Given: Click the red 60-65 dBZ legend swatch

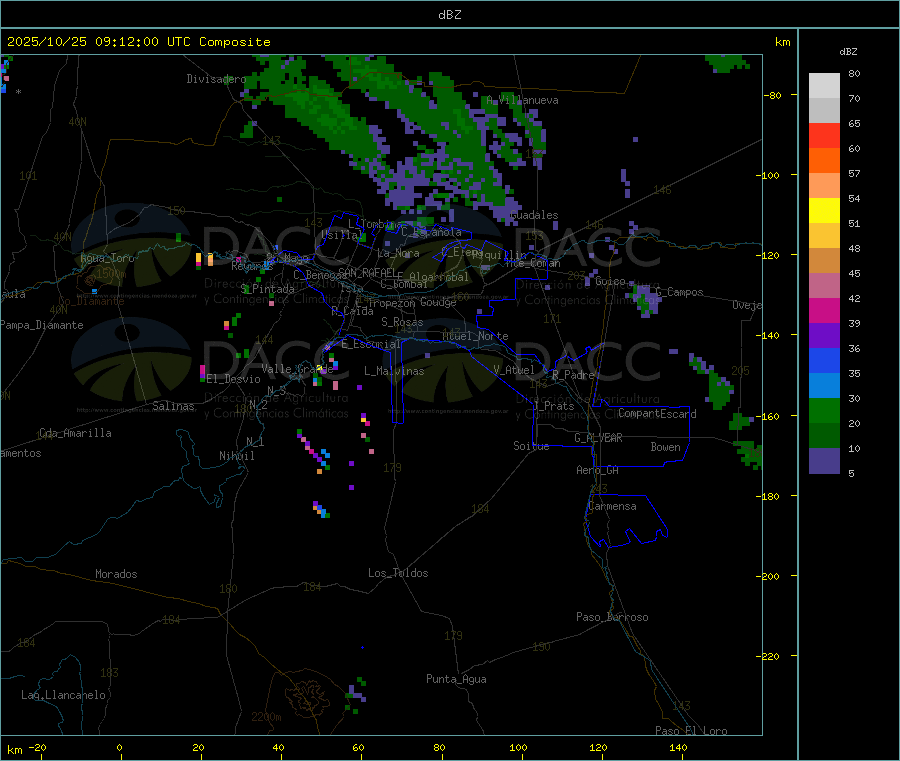Looking at the screenshot, I should click(824, 135).
